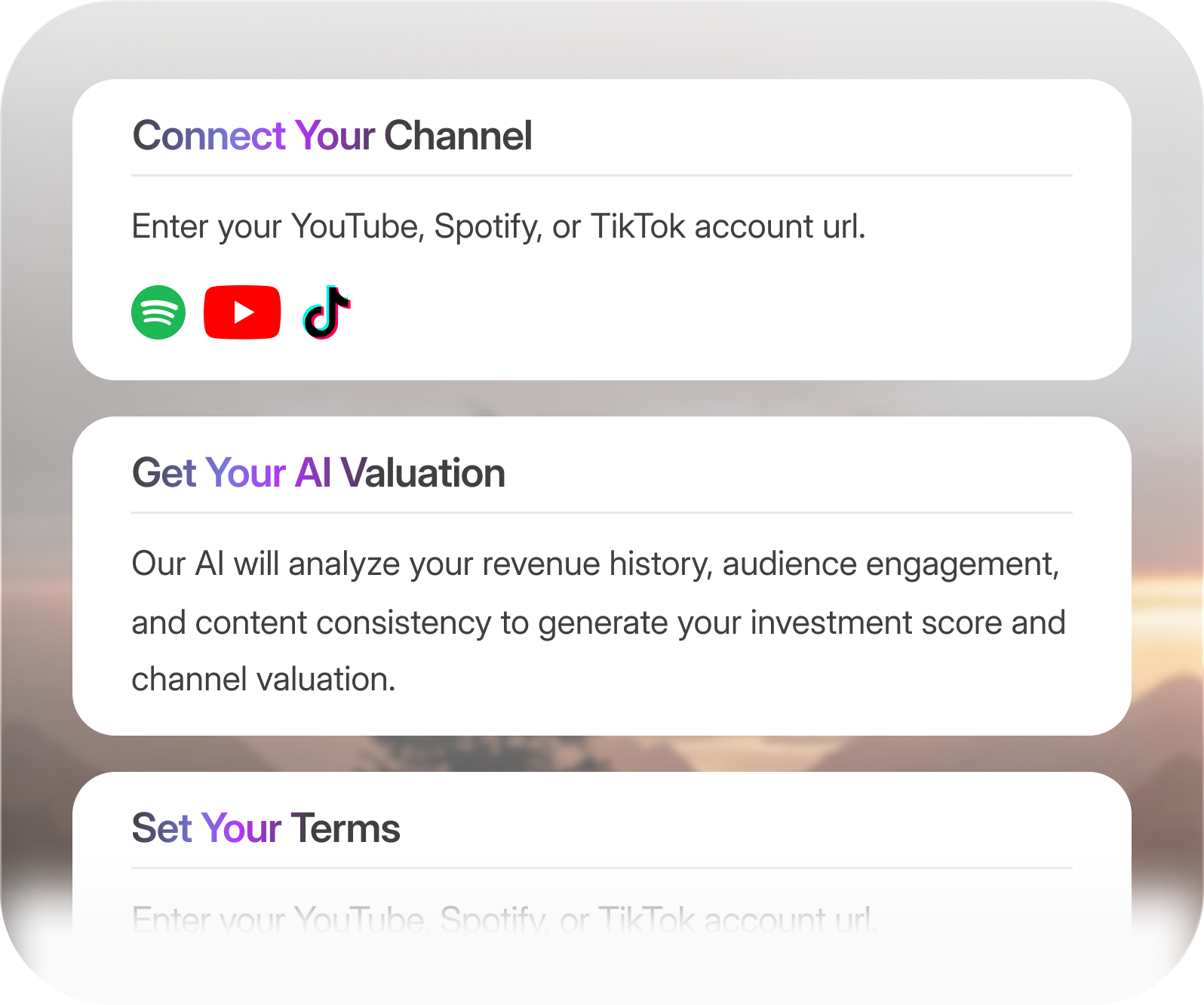The height and width of the screenshot is (1005, 1204).
Task: Click the TikTok logo icon
Action: (x=326, y=312)
